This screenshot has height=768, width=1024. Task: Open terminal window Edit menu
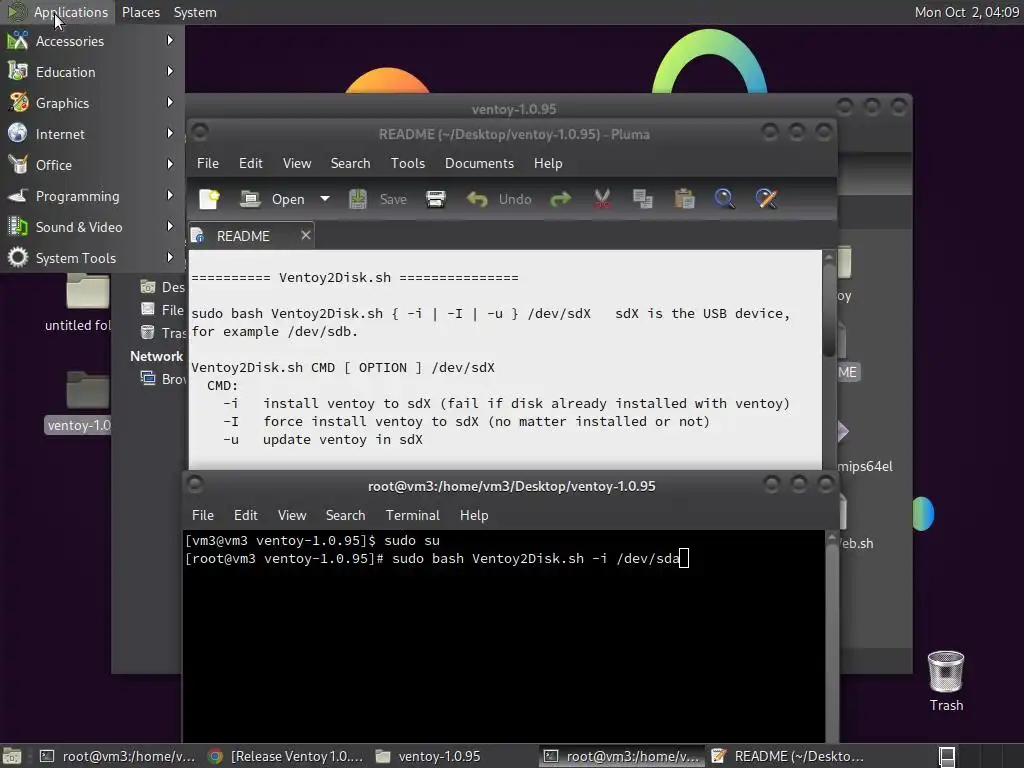[246, 515]
